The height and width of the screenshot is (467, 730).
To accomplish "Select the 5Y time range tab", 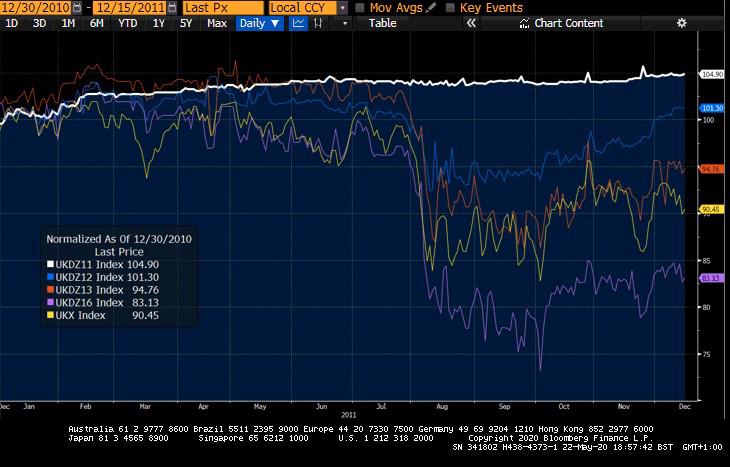I will coord(185,23).
